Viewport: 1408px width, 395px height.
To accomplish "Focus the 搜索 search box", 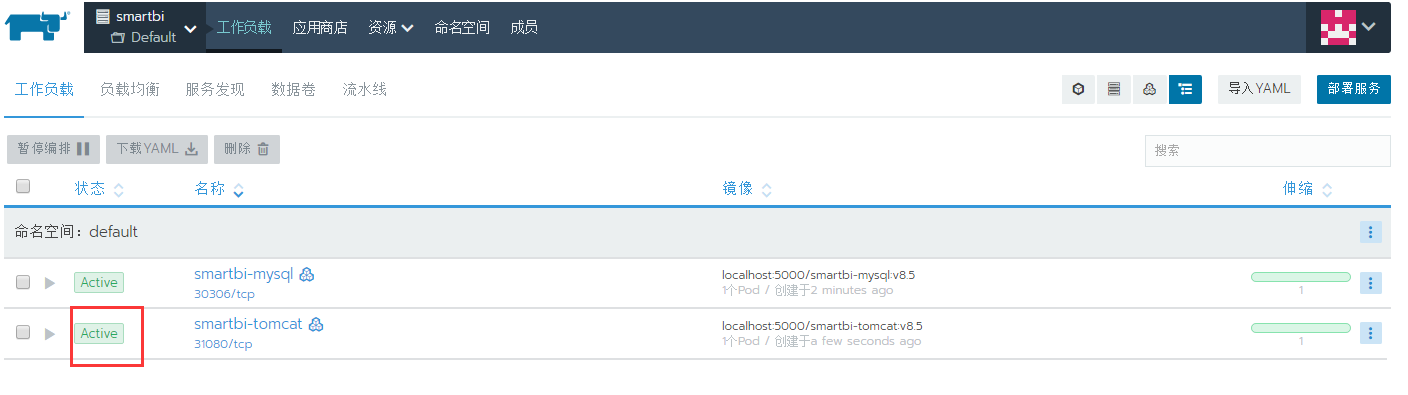I will click(x=1267, y=151).
